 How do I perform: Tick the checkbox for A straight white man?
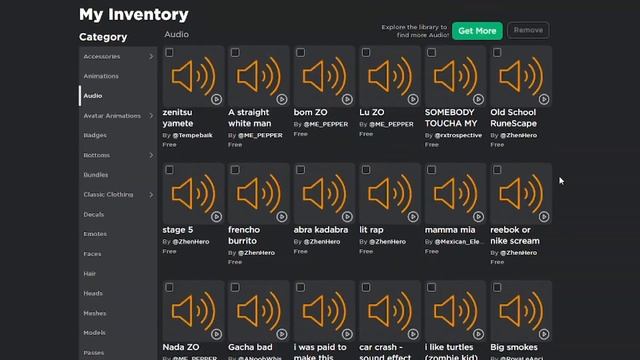235,52
